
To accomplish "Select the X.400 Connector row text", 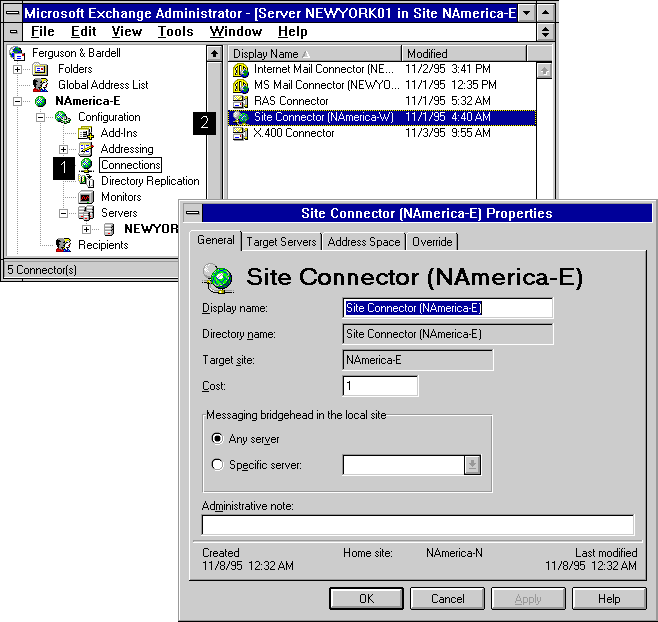I will point(294,133).
